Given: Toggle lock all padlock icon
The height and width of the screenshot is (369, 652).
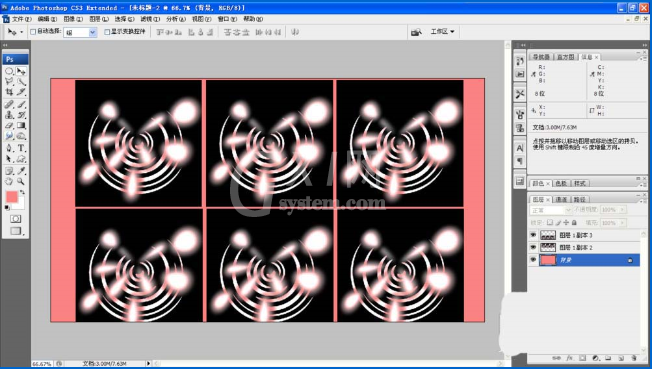Looking at the screenshot, I should [574, 223].
